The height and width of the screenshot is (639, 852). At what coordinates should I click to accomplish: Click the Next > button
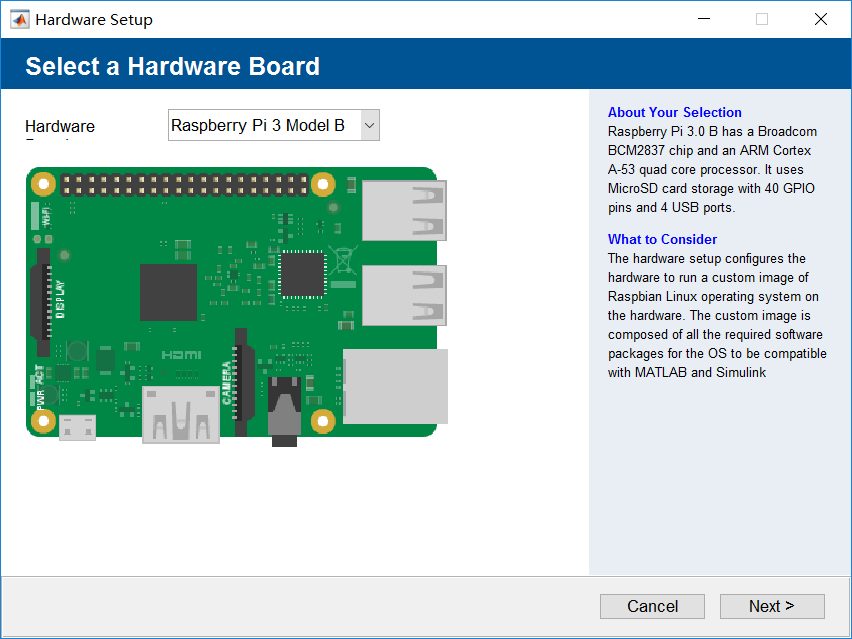(x=772, y=606)
